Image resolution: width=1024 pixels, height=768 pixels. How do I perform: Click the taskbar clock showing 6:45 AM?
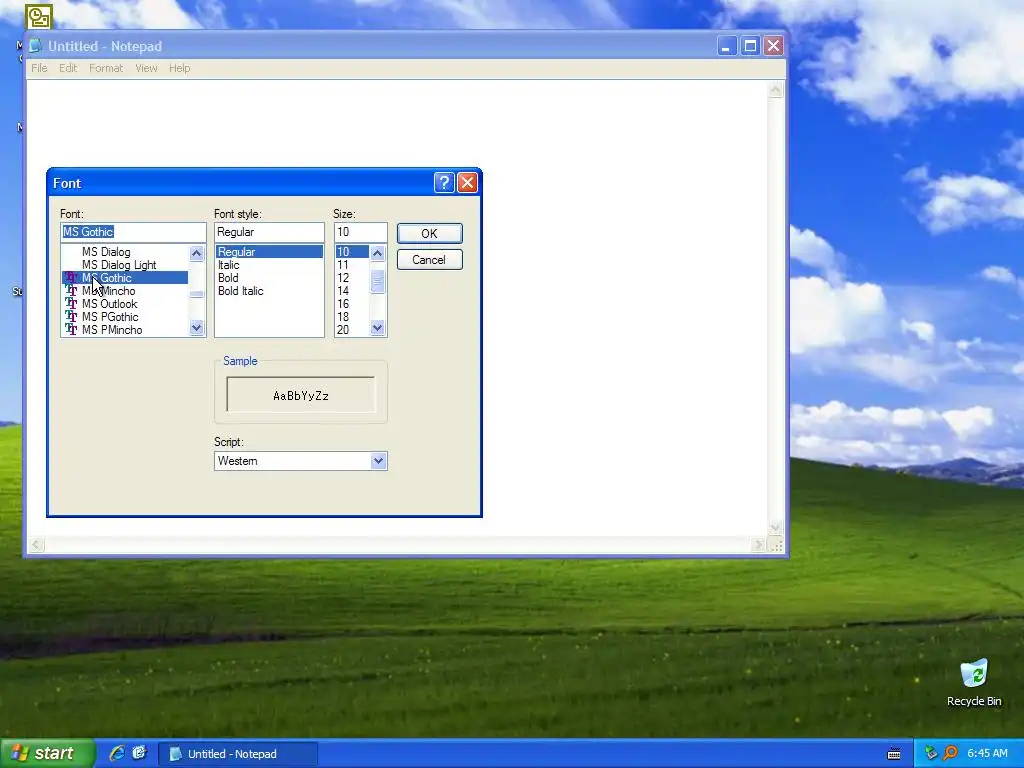pos(987,753)
